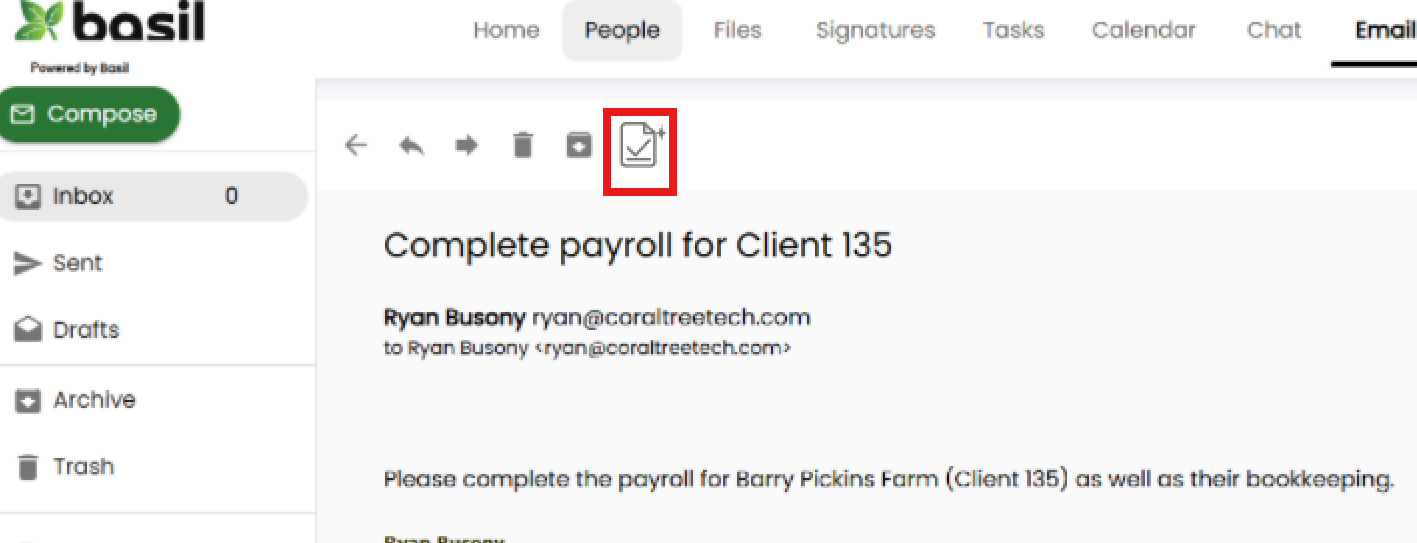Create task from email icon
This screenshot has width=1417, height=543.
click(x=640, y=146)
